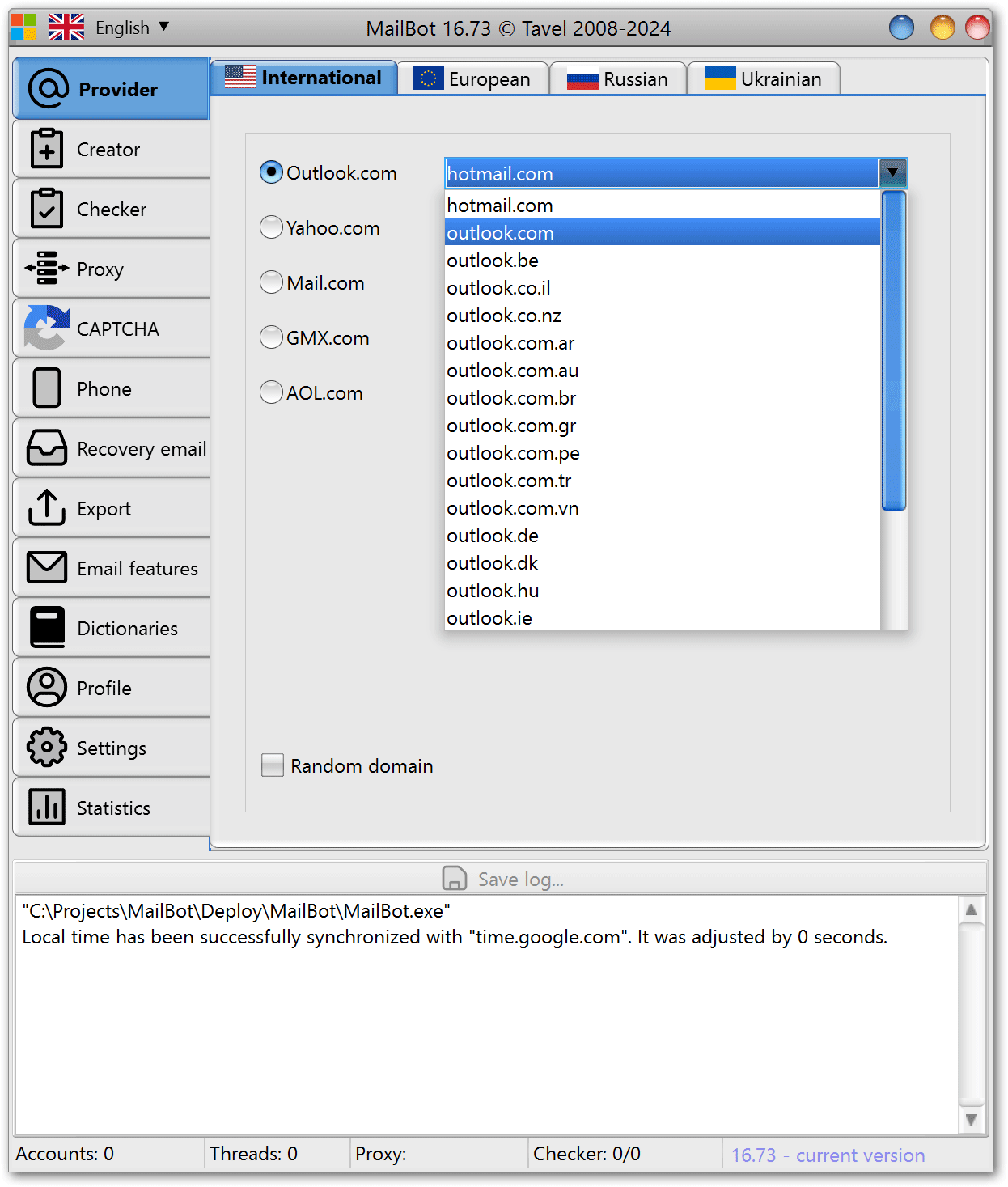Image resolution: width=1008 pixels, height=1187 pixels.
Task: Click the Statistics bar chart icon
Action: [x=47, y=807]
